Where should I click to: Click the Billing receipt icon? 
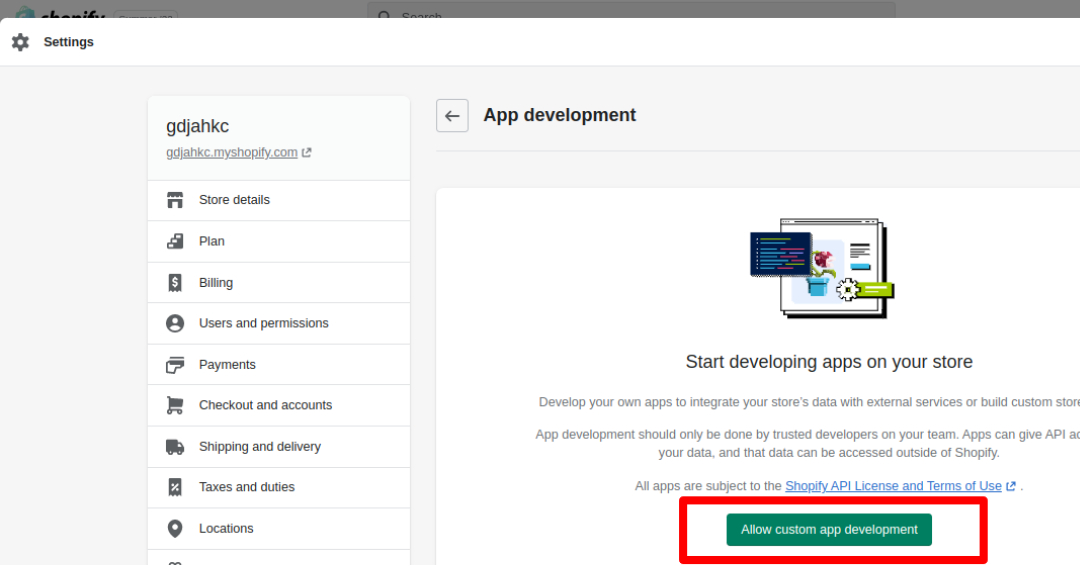coord(175,282)
